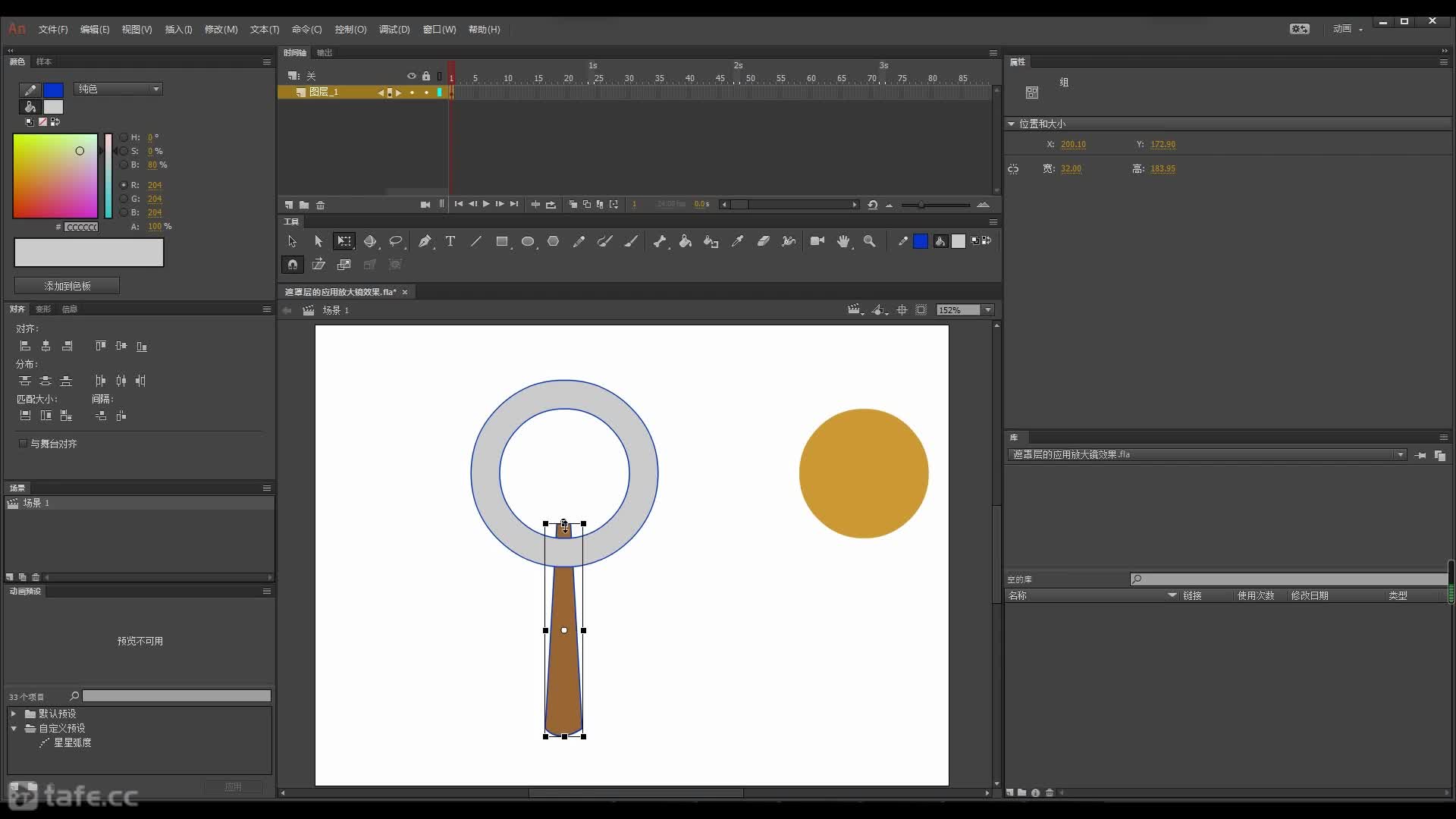Switch to the 样本 tab
This screenshot has width=1456, height=819.
(44, 62)
